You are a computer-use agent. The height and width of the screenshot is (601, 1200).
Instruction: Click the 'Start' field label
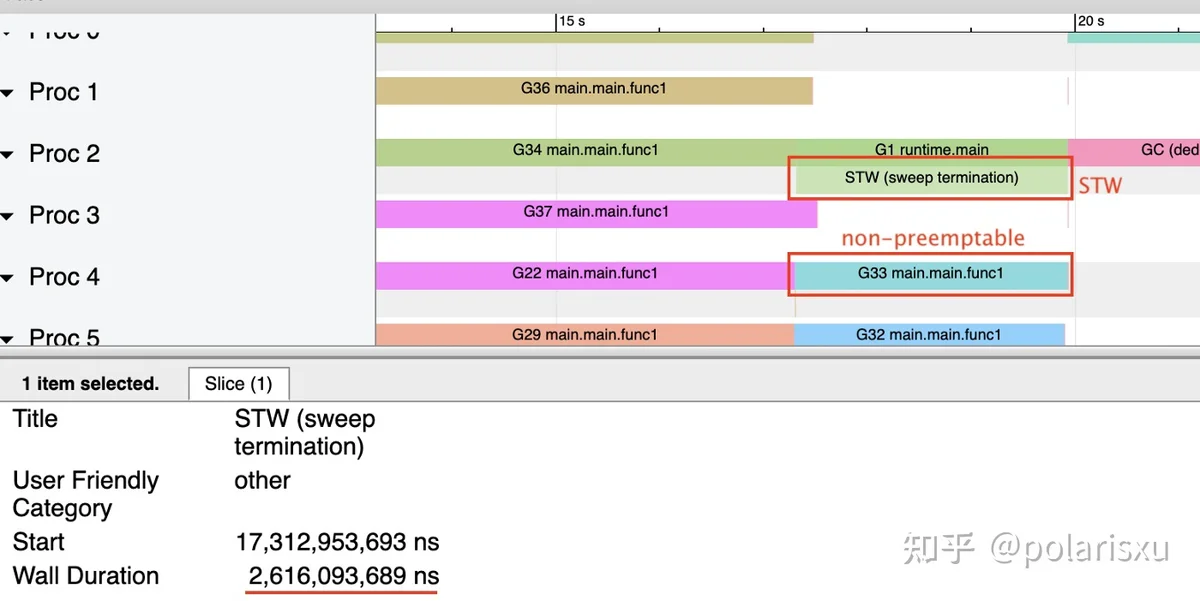tap(38, 543)
